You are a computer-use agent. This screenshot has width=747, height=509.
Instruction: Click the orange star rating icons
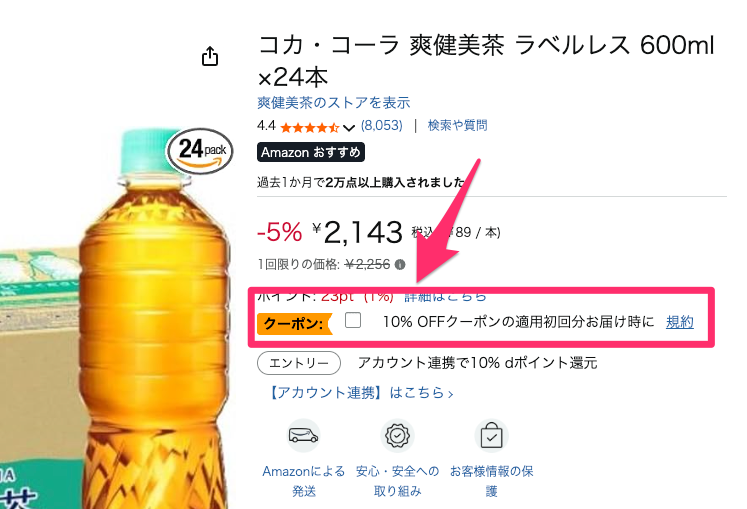tap(309, 127)
